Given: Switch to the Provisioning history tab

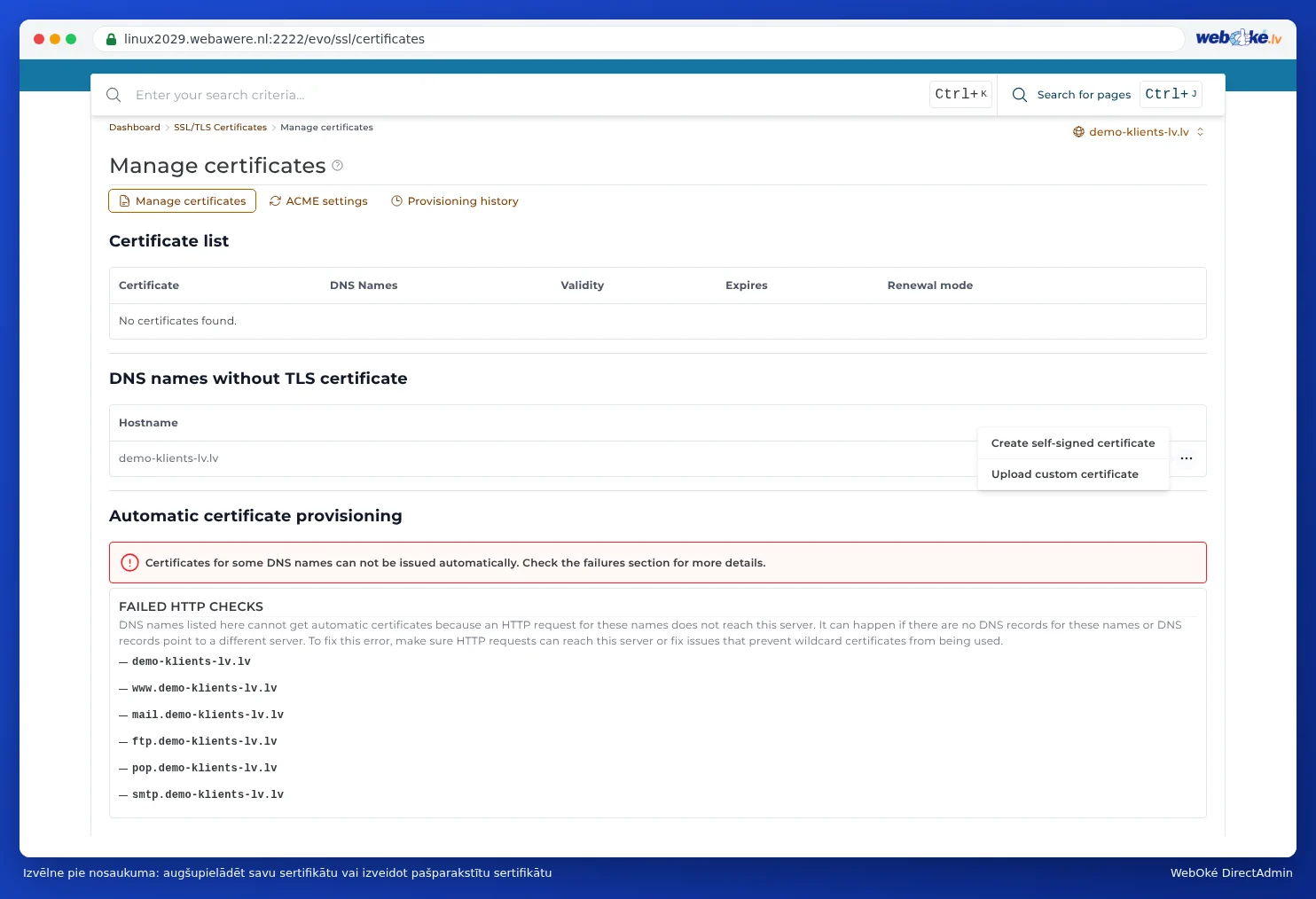Looking at the screenshot, I should tap(455, 201).
